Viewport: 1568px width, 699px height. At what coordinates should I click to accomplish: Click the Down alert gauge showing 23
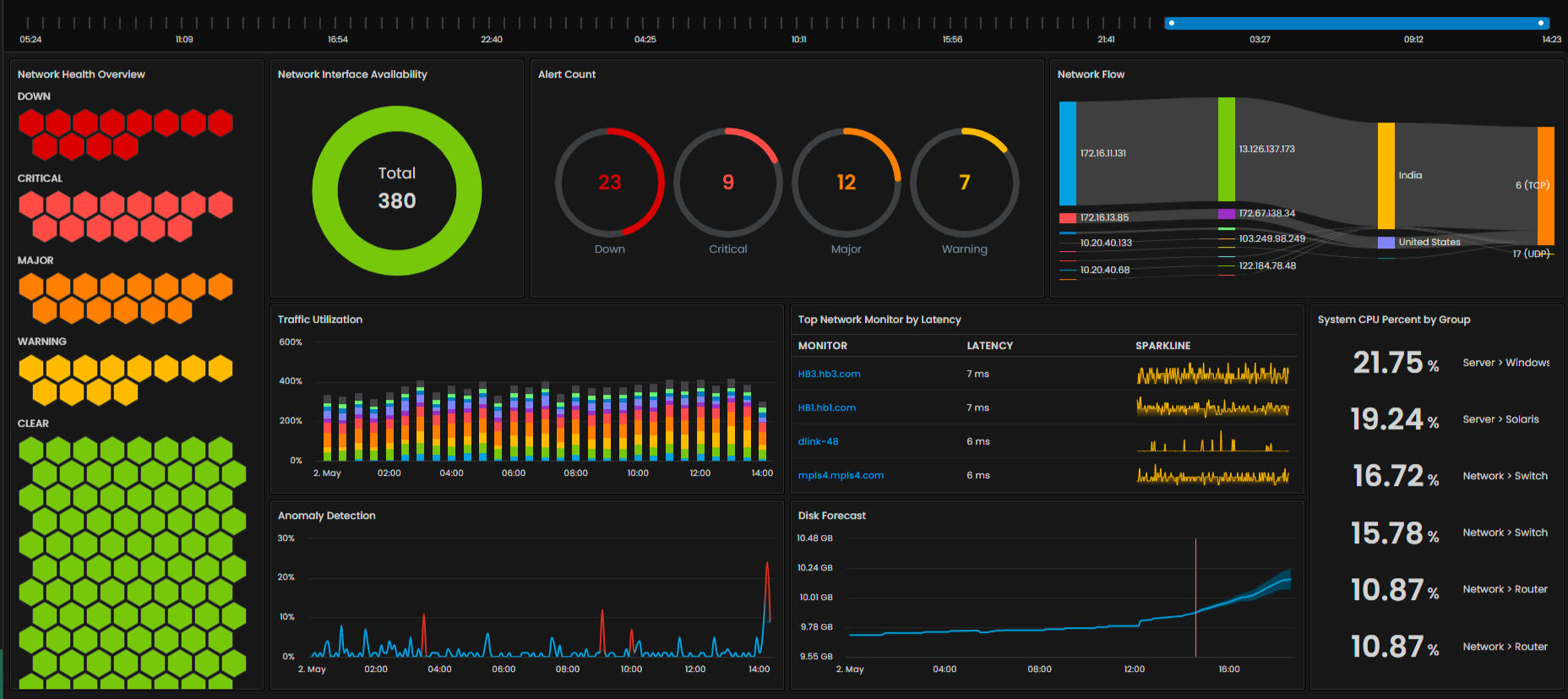609,183
